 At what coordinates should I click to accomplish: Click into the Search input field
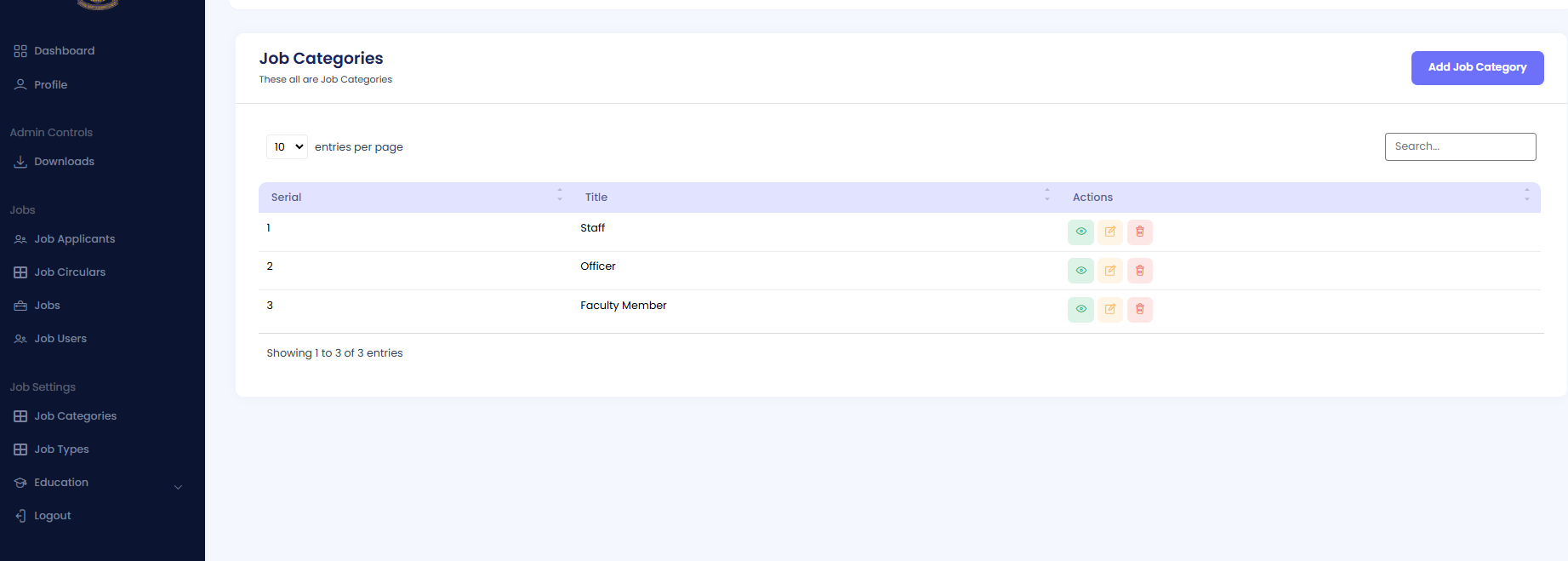[1460, 146]
